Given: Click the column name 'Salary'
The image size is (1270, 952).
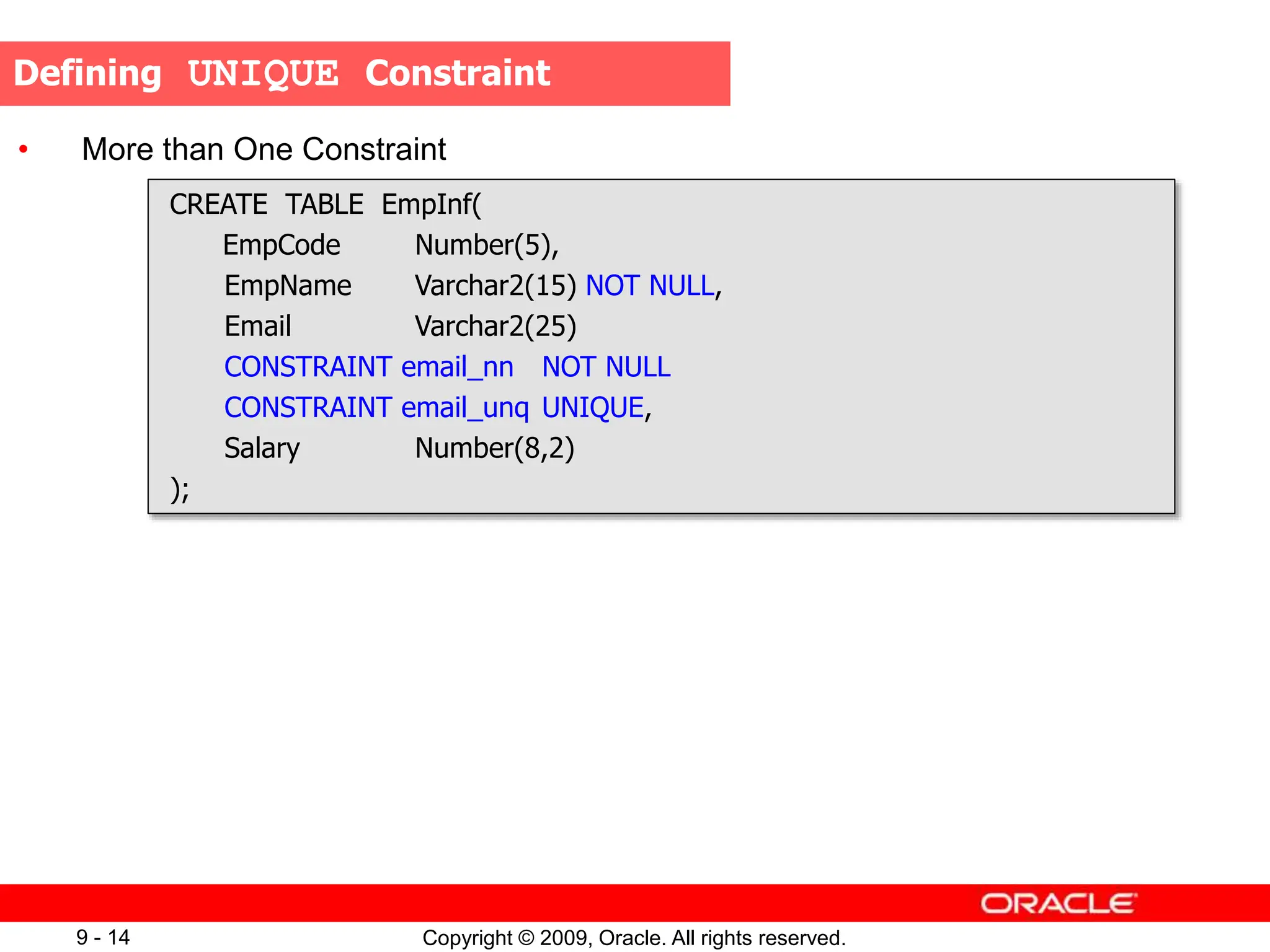Looking at the screenshot, I should [x=262, y=448].
